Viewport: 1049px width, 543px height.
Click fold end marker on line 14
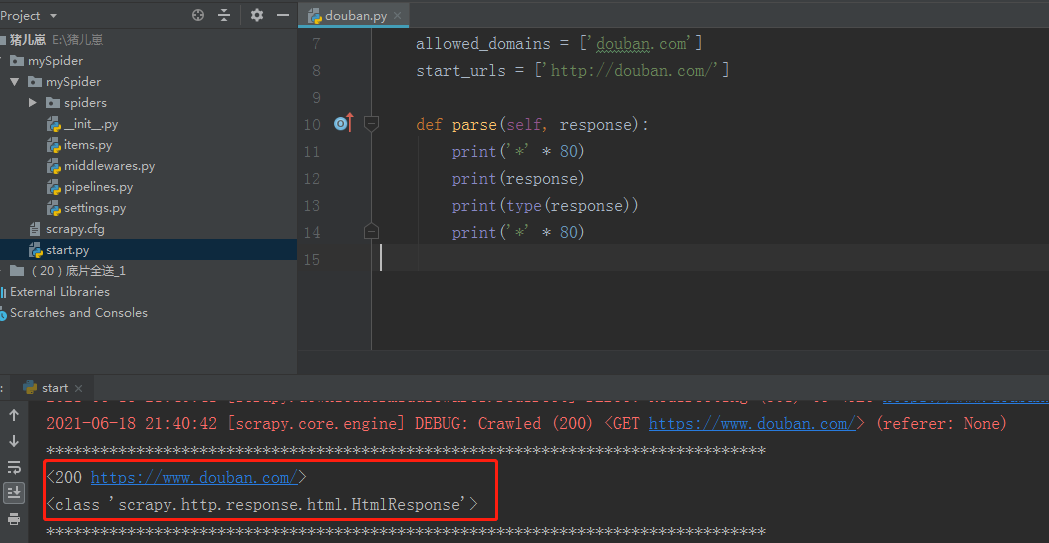click(x=371, y=231)
